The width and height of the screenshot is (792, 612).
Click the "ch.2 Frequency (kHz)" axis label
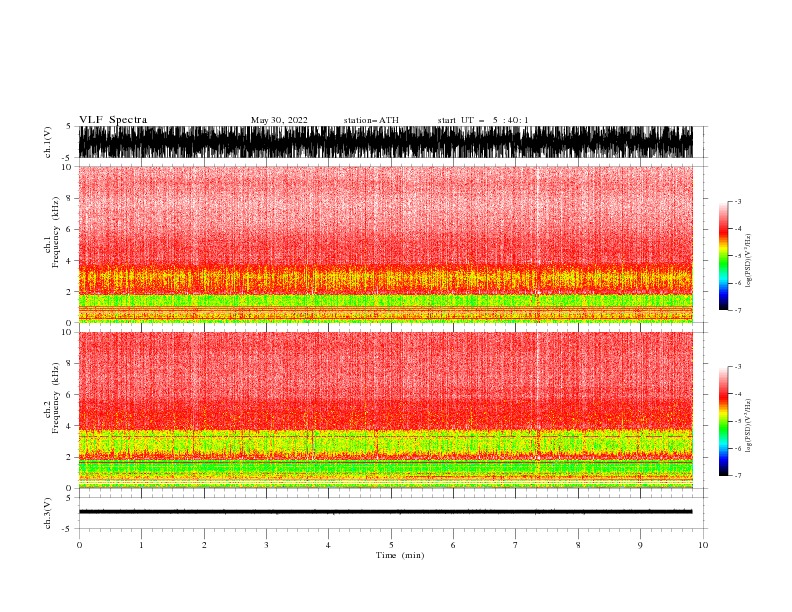tap(52, 397)
